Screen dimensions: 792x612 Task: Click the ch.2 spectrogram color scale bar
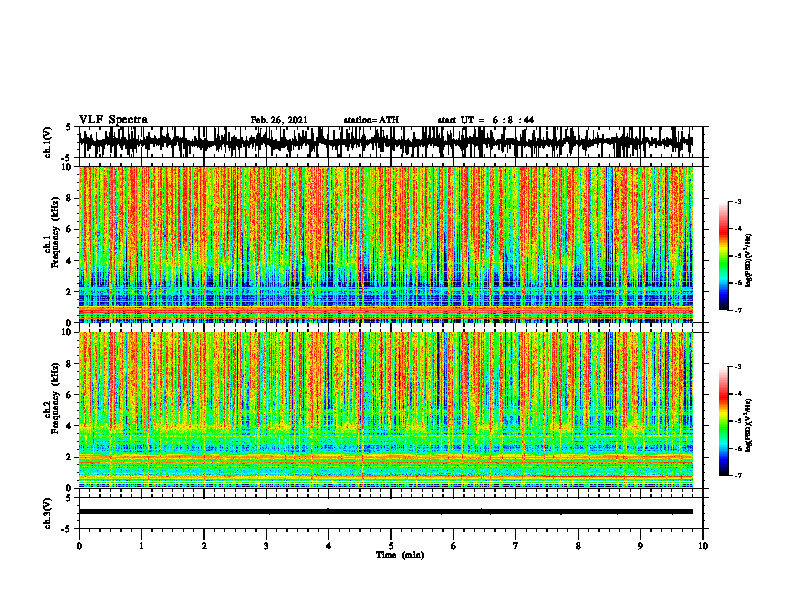click(x=724, y=421)
